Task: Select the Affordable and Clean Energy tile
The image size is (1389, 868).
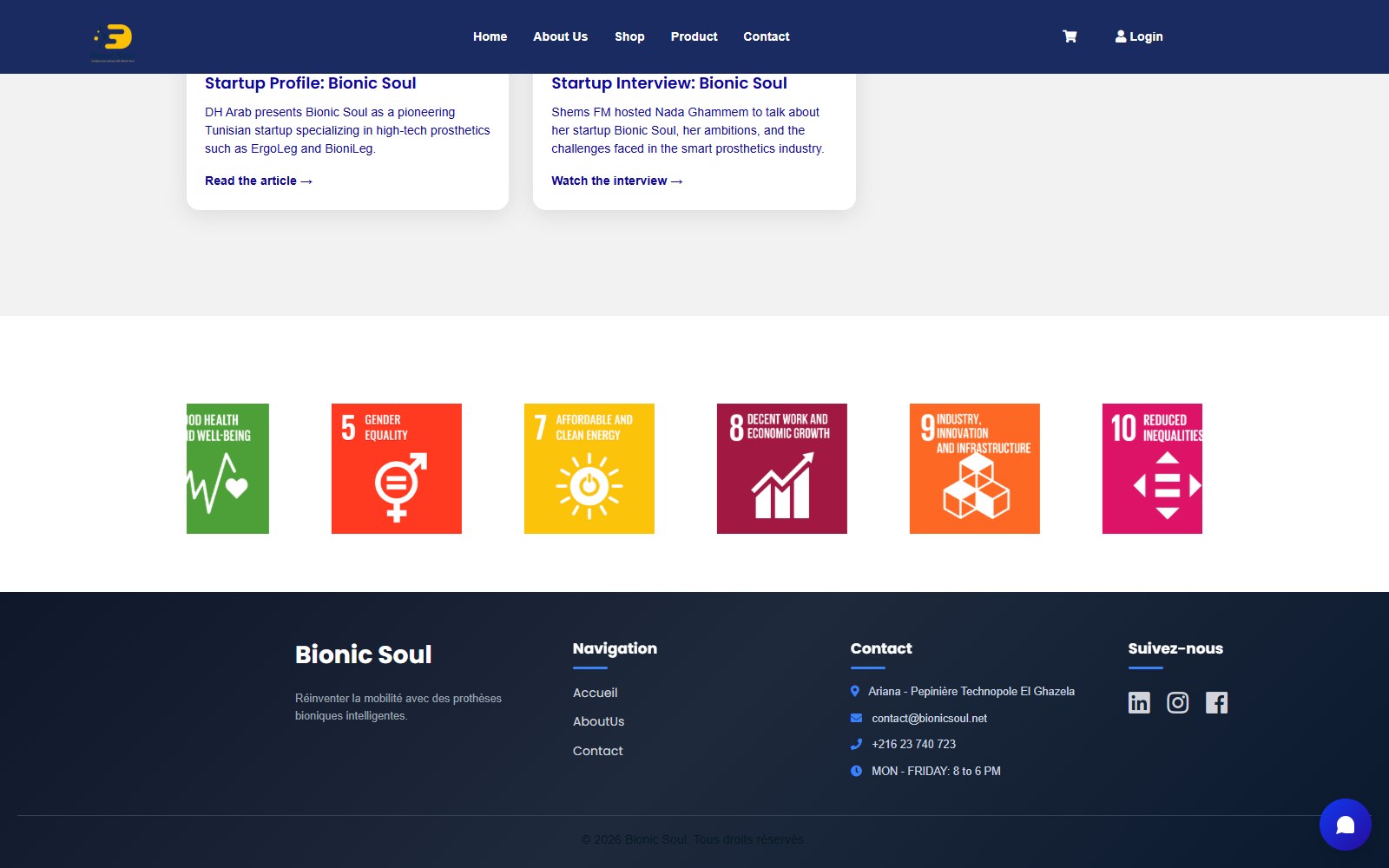Action: 589,469
